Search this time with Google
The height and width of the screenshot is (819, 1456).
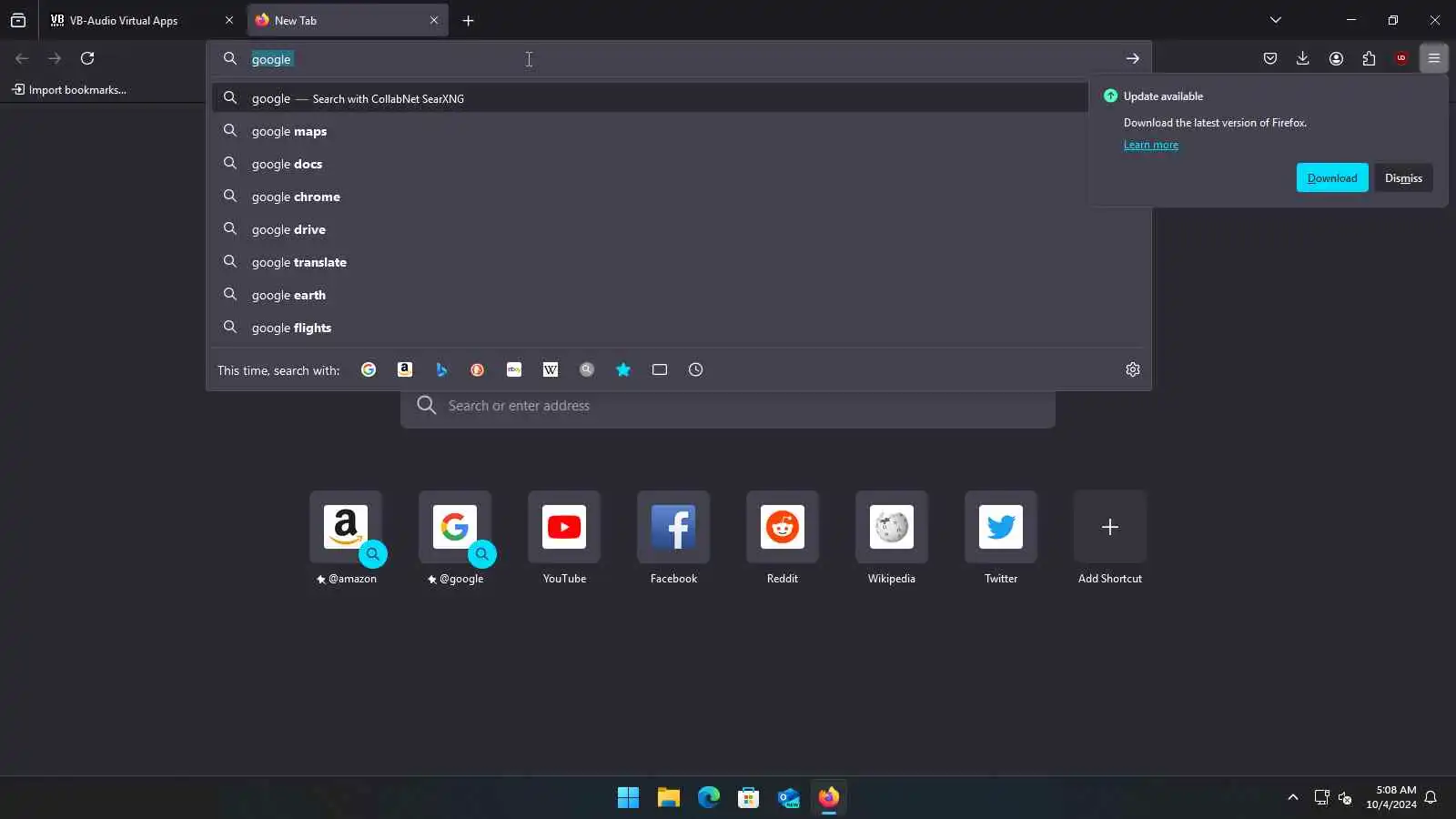click(x=369, y=369)
